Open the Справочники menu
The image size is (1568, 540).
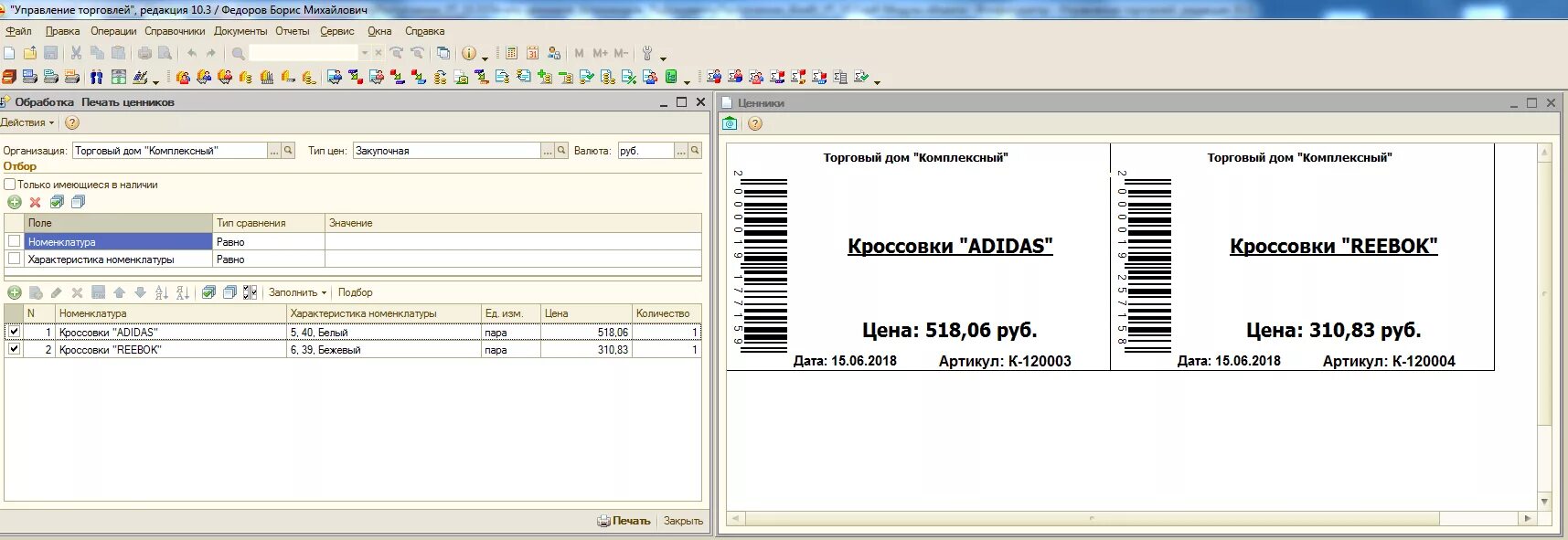[x=175, y=31]
